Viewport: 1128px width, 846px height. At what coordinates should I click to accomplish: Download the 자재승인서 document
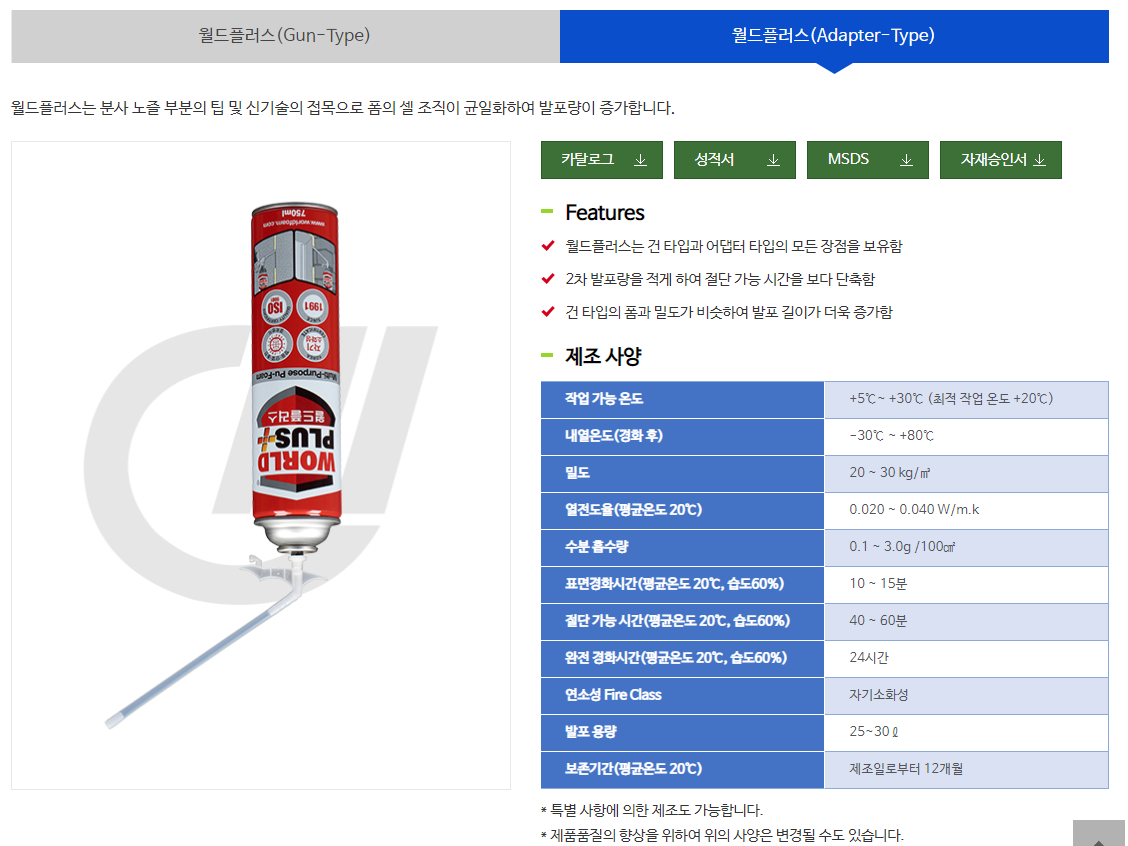(1001, 160)
